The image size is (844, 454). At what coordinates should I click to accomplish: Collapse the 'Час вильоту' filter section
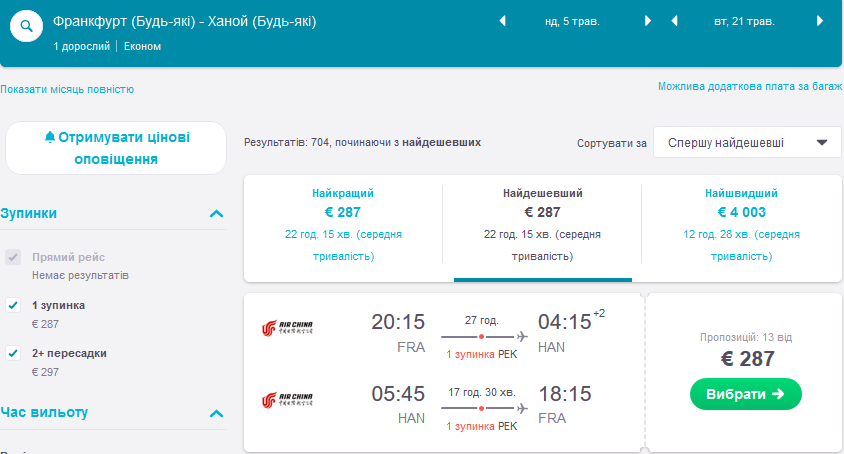coord(216,413)
